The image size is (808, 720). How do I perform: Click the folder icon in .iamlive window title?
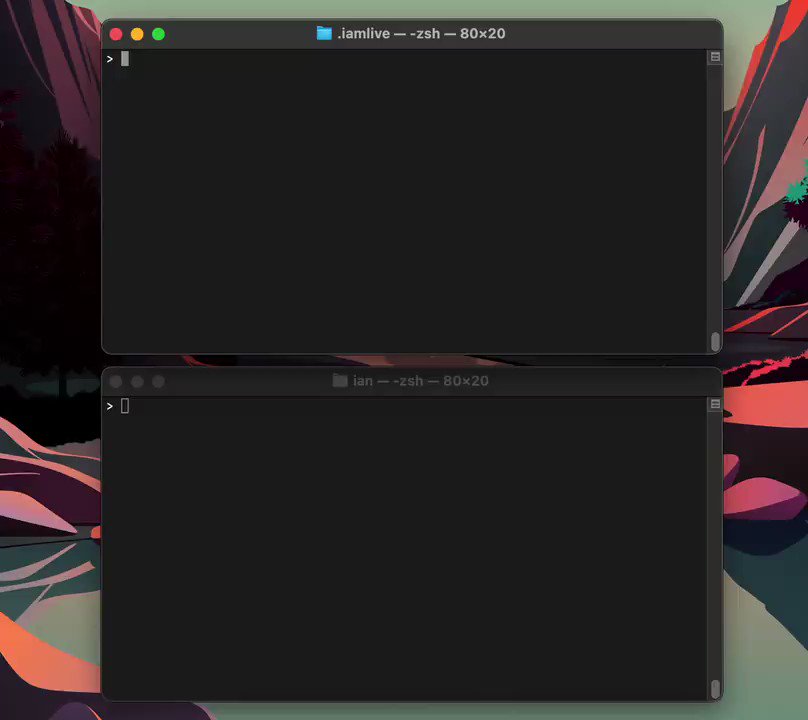(324, 34)
